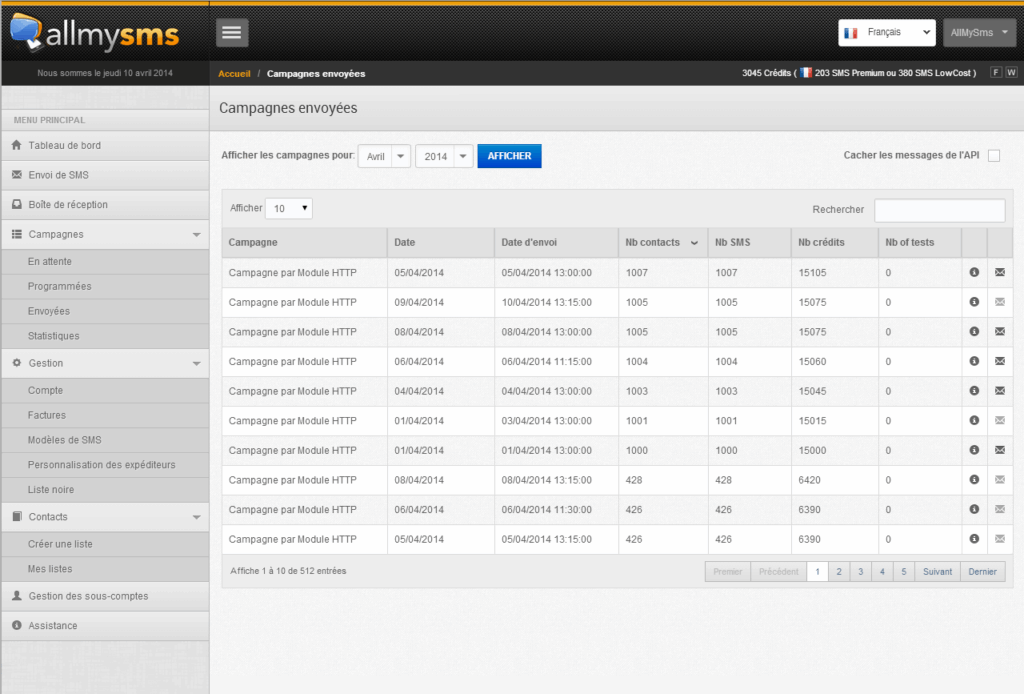Click envelope icon for 08/04/2014 13:00:00 campaign
The image size is (1024, 694).
point(1000,332)
